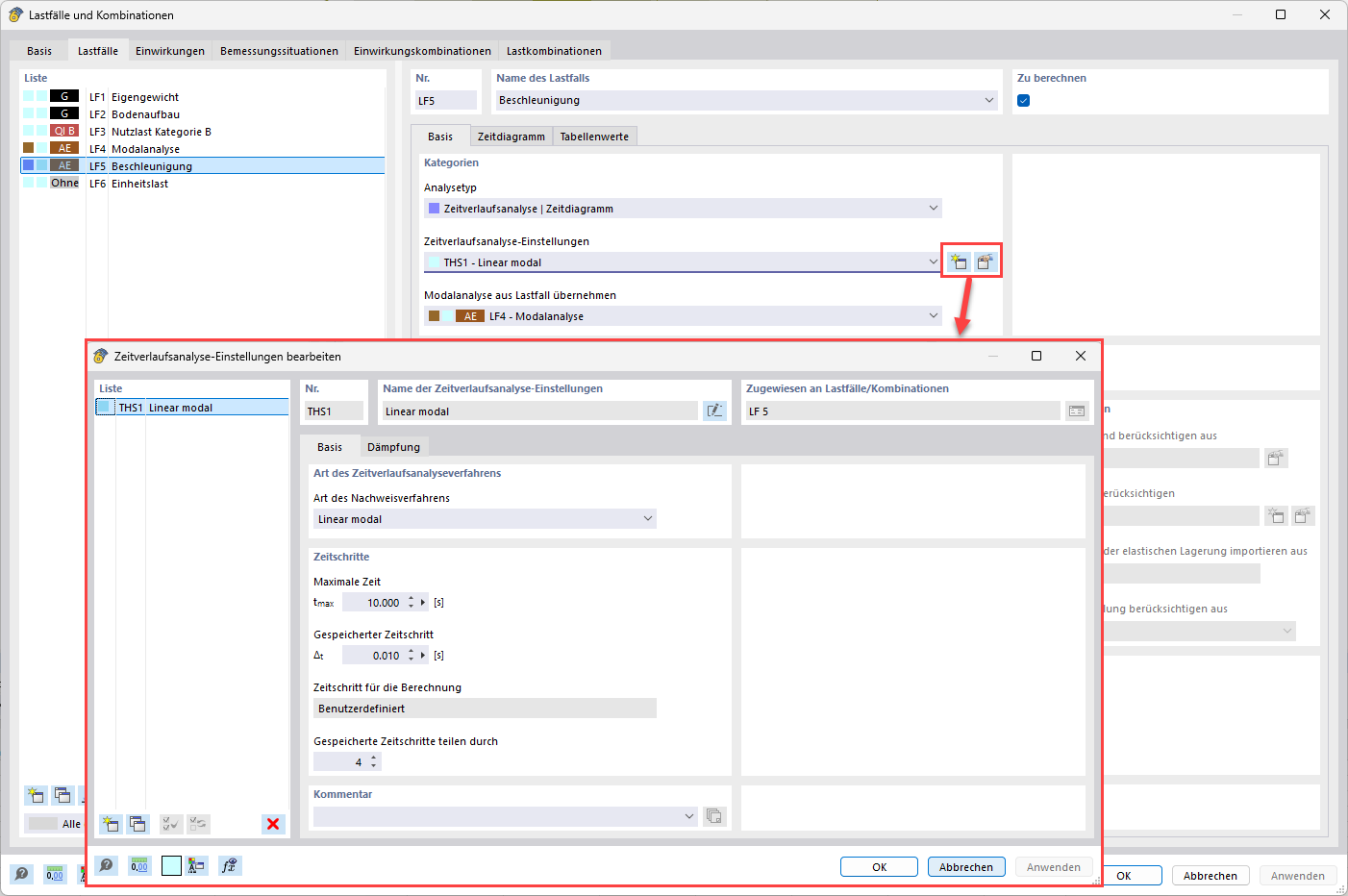Open Δt options arrow next to 0.010

(x=423, y=656)
